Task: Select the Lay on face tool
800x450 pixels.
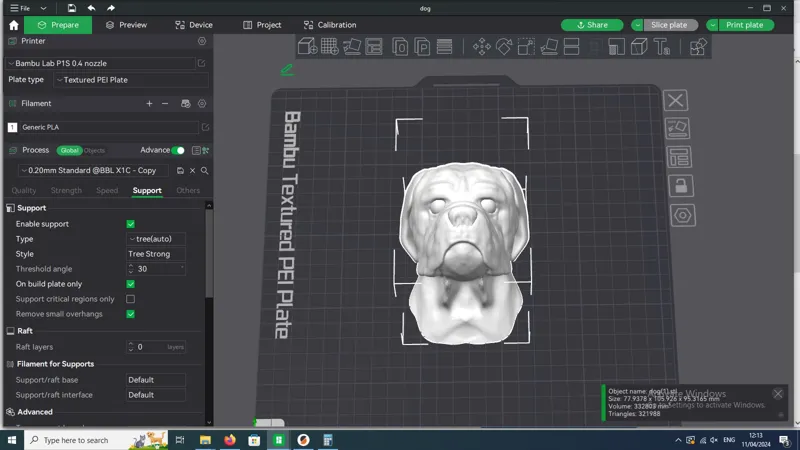Action: click(549, 46)
